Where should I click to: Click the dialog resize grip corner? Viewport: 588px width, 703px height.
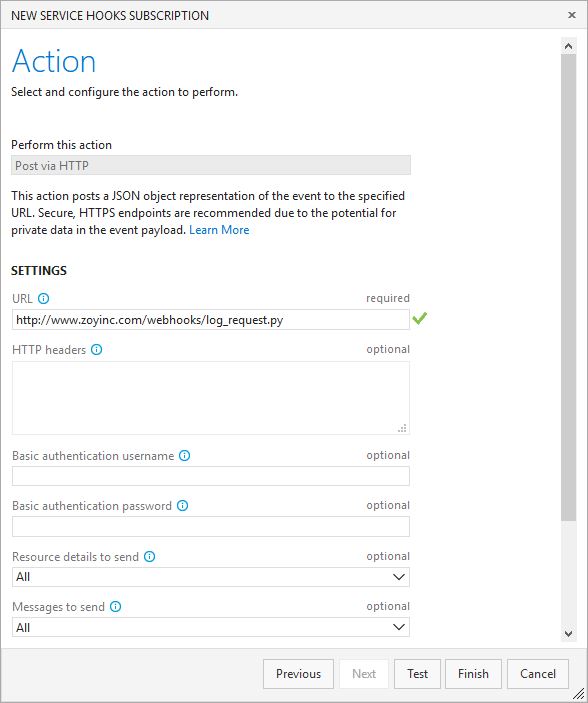pyautogui.click(x=579, y=694)
